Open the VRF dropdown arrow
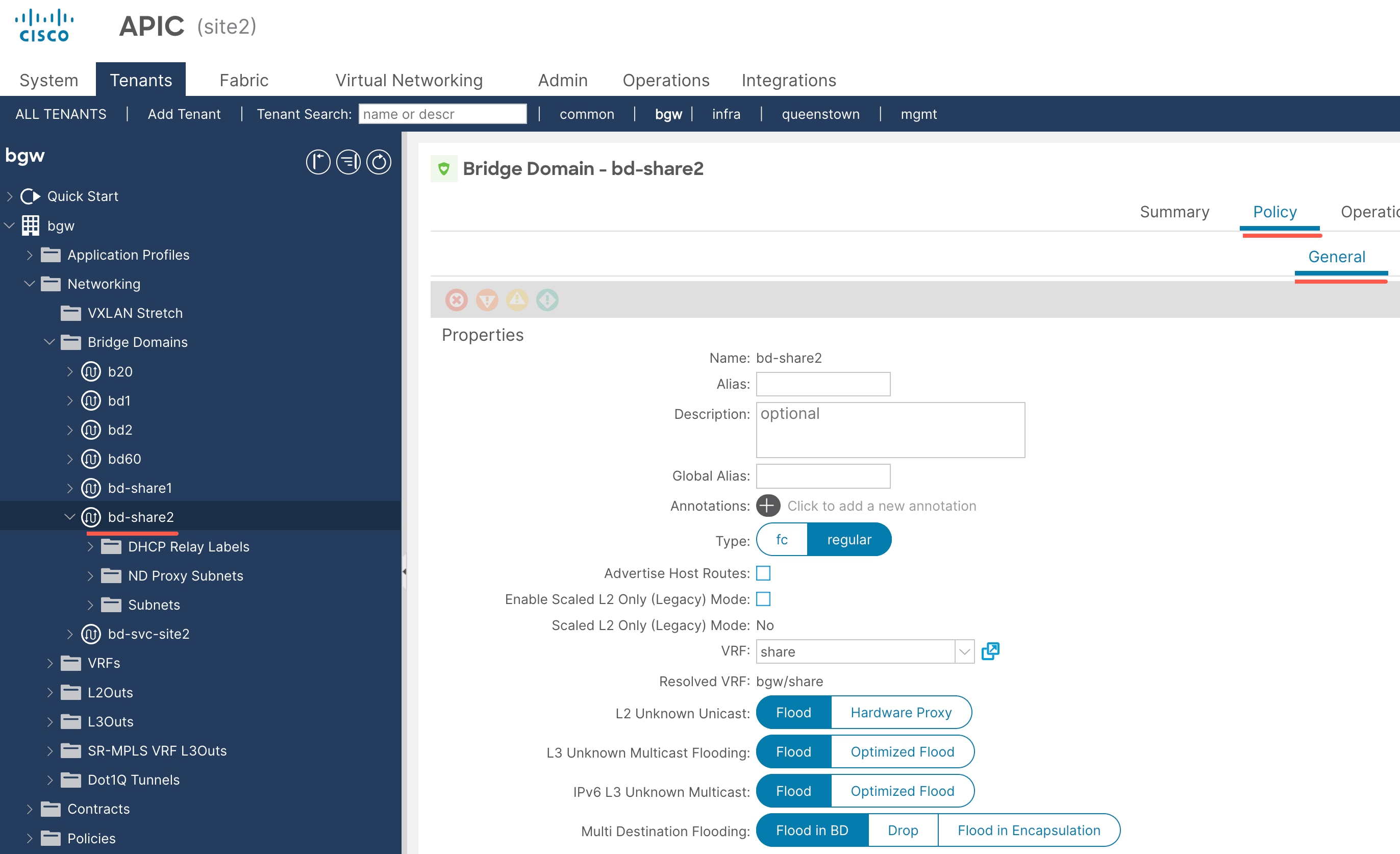This screenshot has height=854, width=1400. (x=964, y=651)
